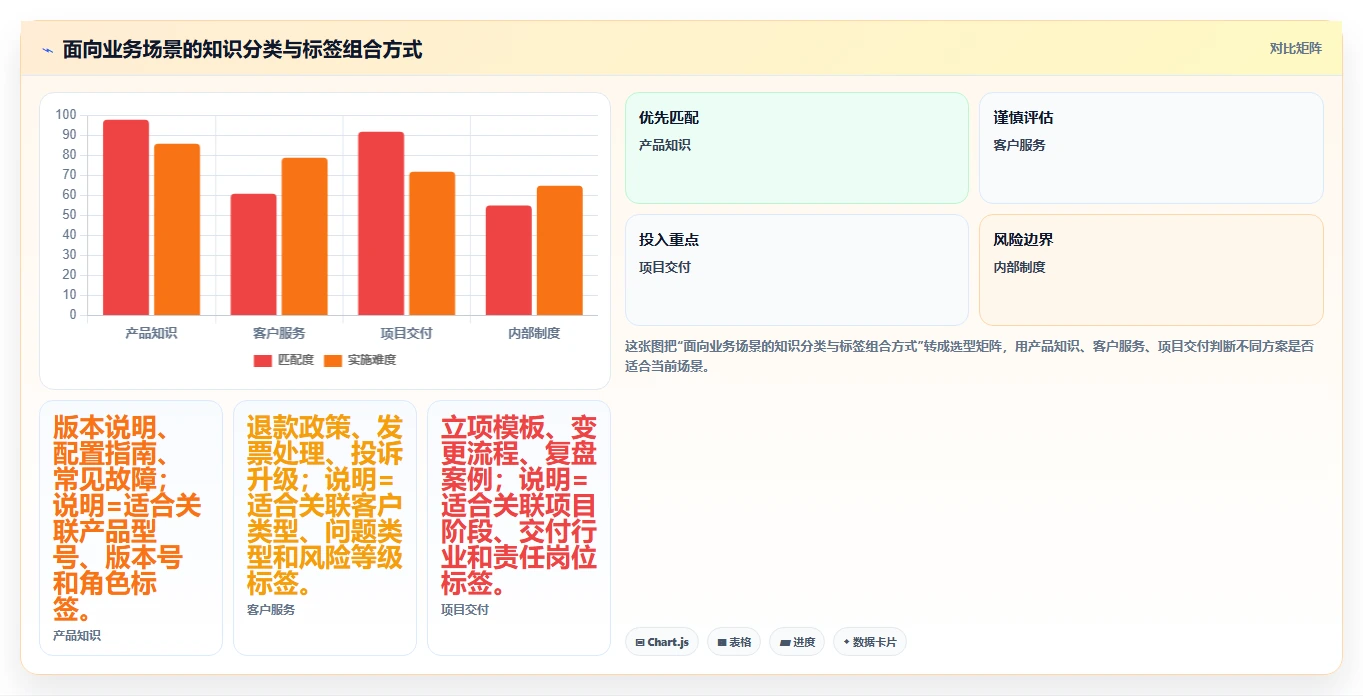The width and height of the screenshot is (1363, 696).
Task: Click 项目交付 text in the 投入重点 card
Action: tap(665, 267)
